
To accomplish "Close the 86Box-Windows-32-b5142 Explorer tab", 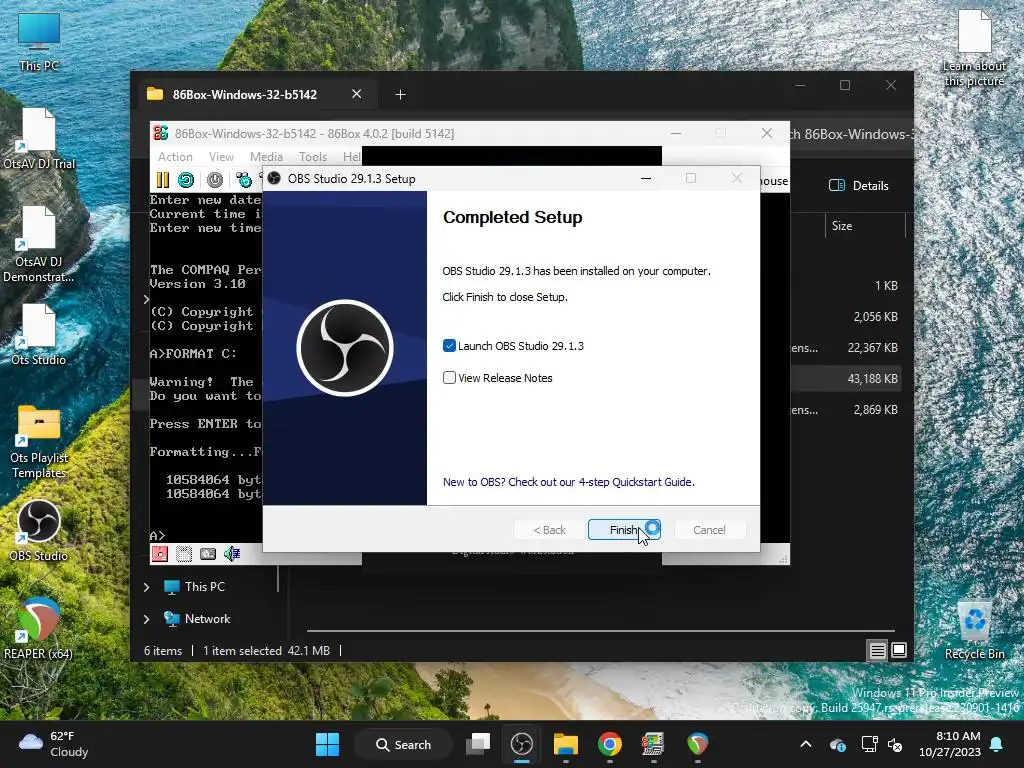I will point(357,94).
